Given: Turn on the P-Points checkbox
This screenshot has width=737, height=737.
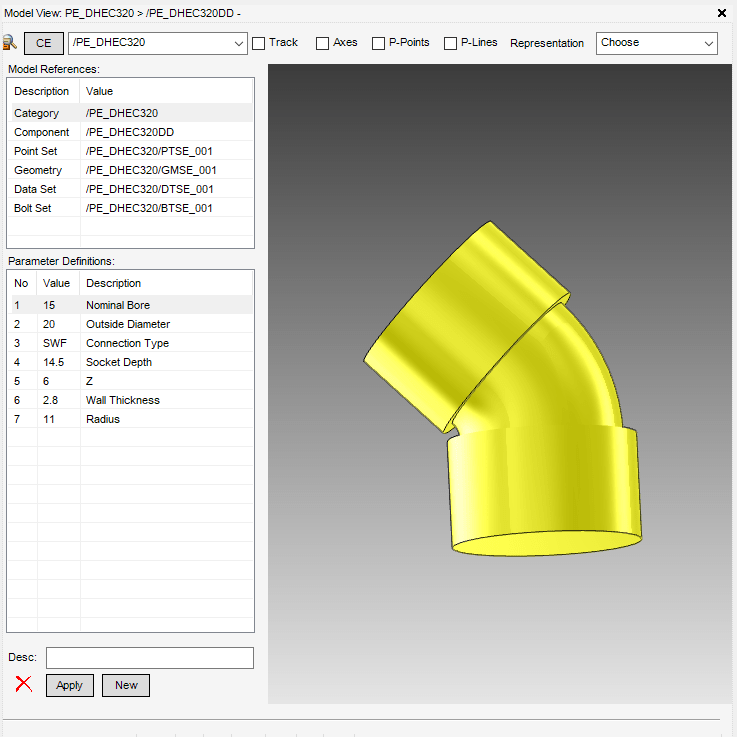Looking at the screenshot, I should (x=378, y=43).
